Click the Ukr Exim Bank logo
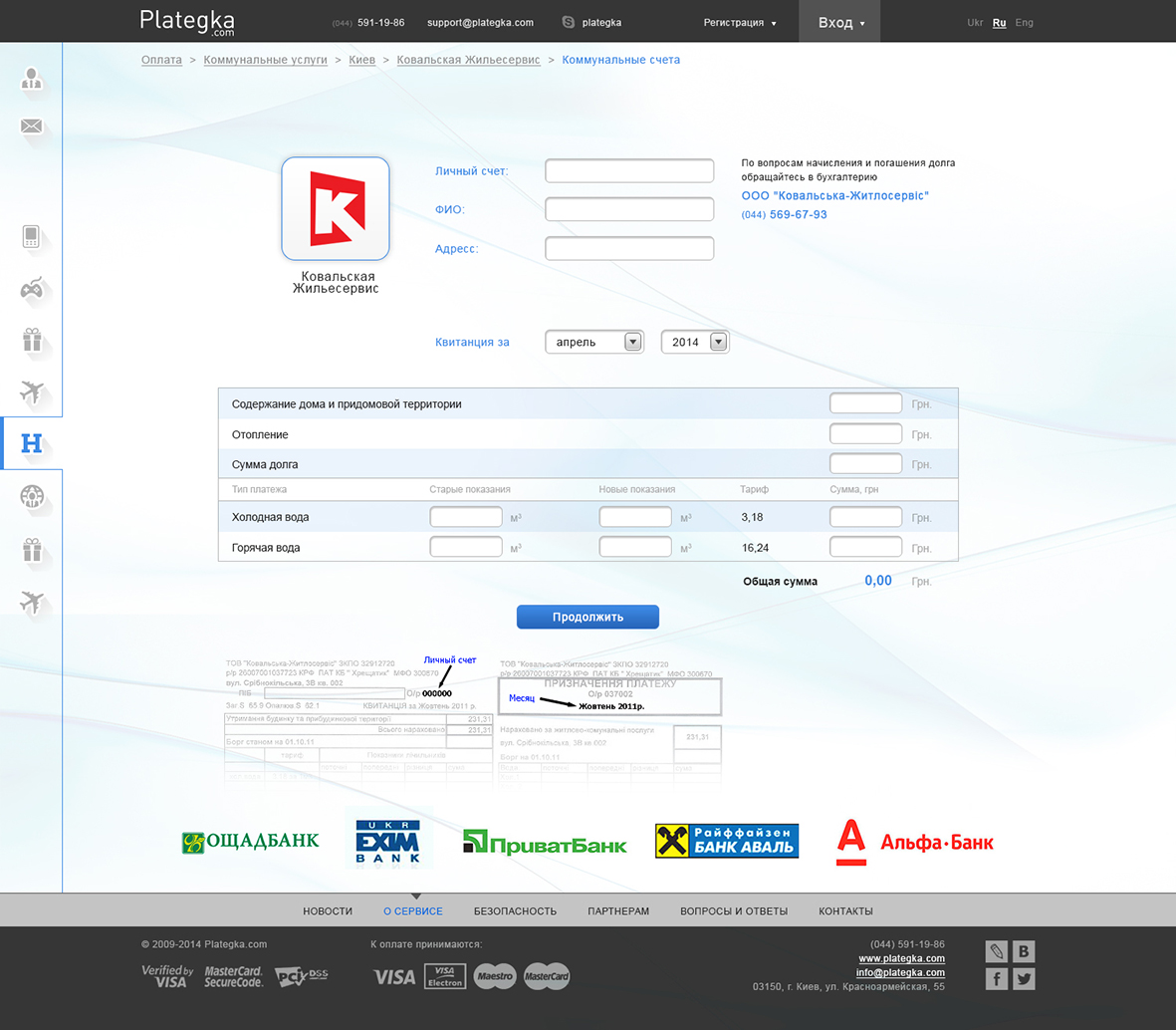This screenshot has width=1176, height=1030. pos(387,841)
